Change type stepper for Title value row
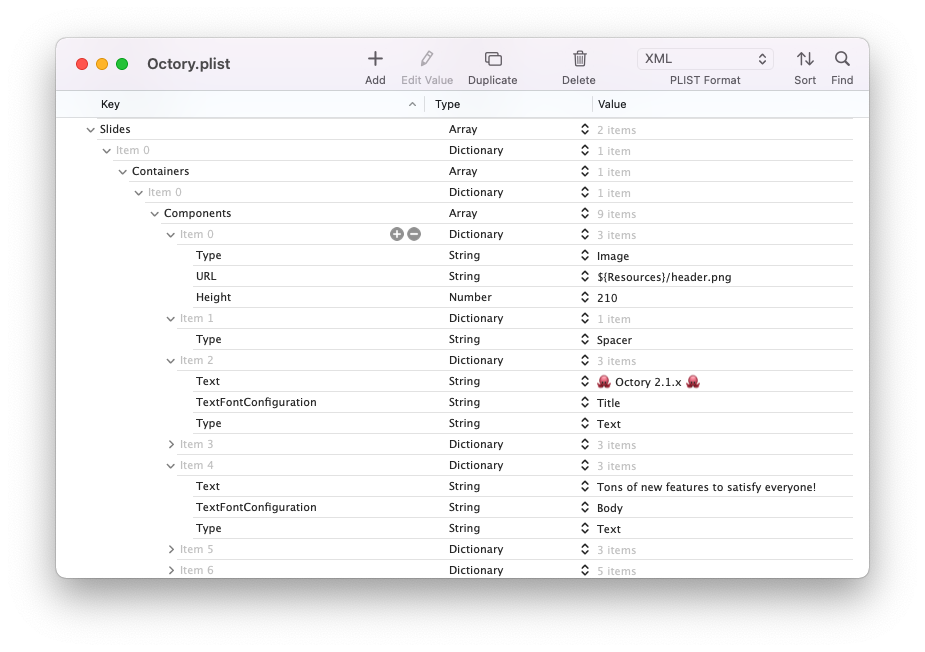This screenshot has height=652, width=925. pyautogui.click(x=585, y=402)
